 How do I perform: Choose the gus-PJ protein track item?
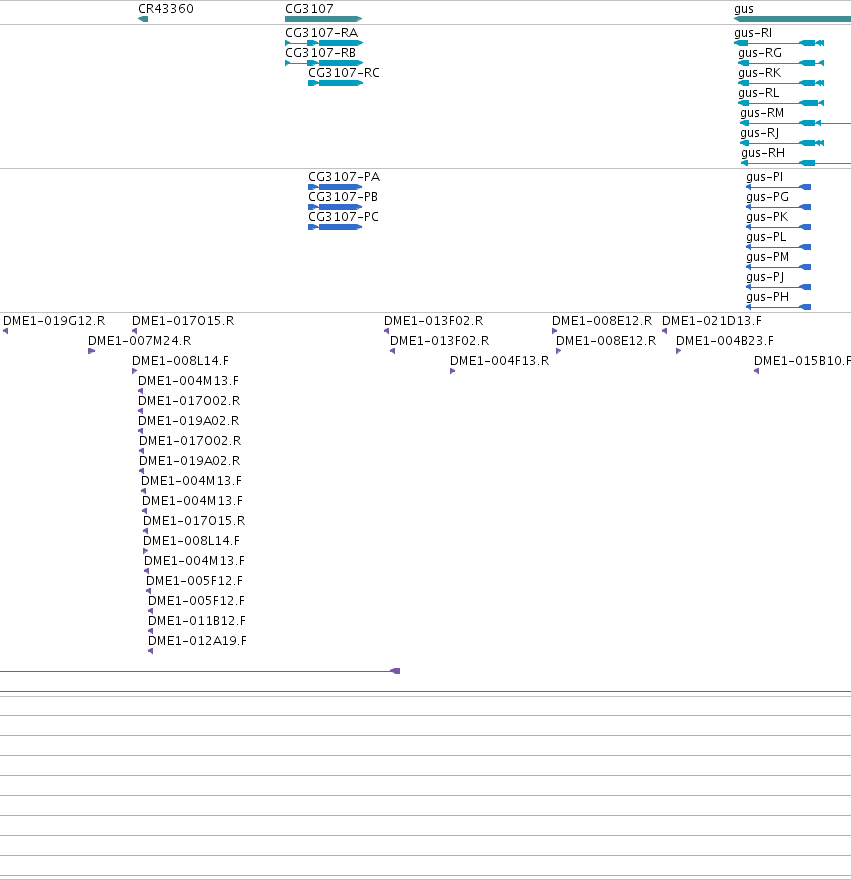tap(778, 287)
